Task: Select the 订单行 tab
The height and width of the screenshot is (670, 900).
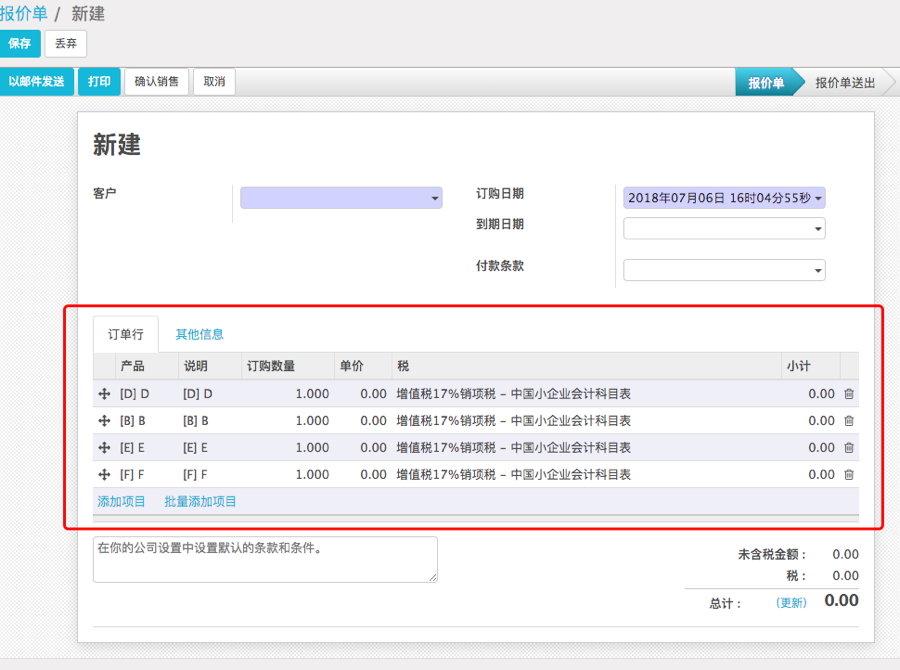Action: click(126, 334)
